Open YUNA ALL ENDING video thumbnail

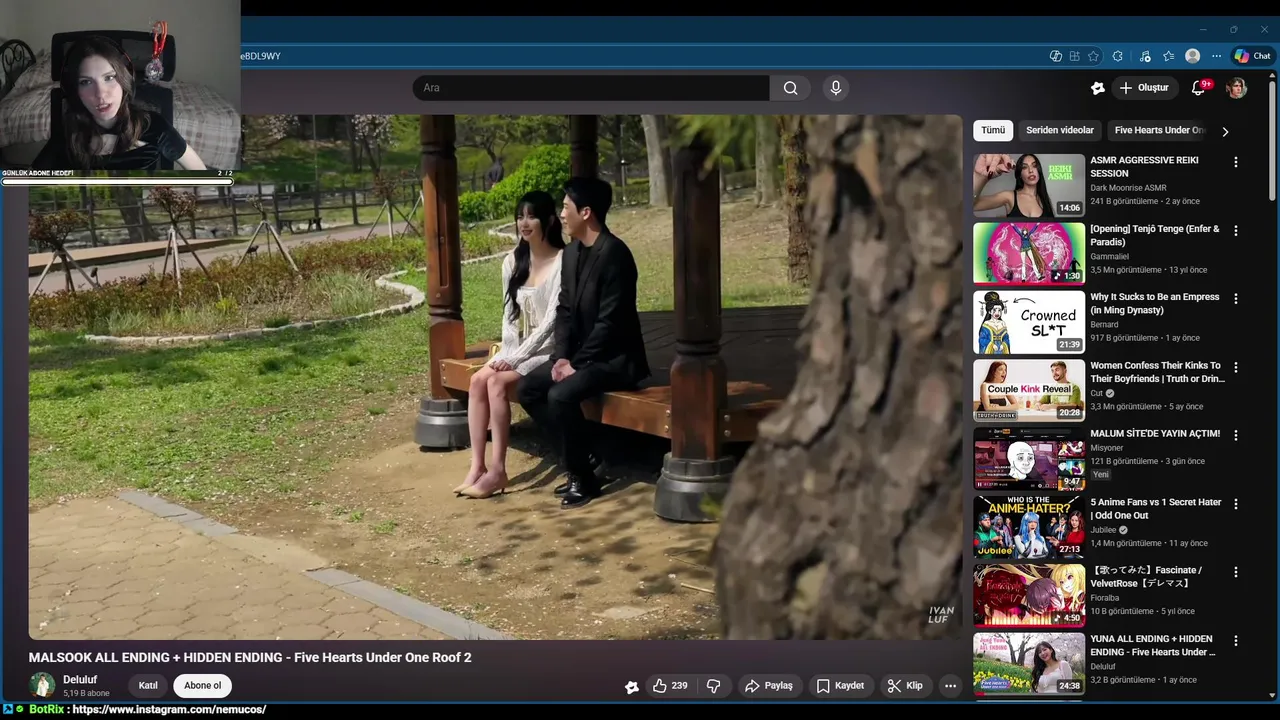click(1029, 664)
